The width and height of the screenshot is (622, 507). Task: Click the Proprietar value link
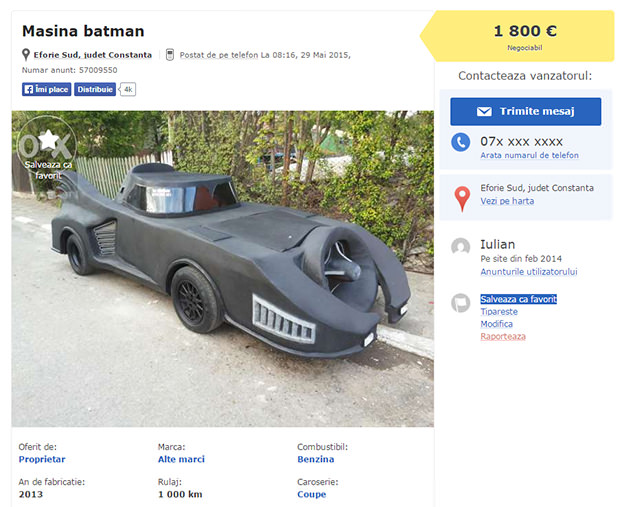[44, 460]
